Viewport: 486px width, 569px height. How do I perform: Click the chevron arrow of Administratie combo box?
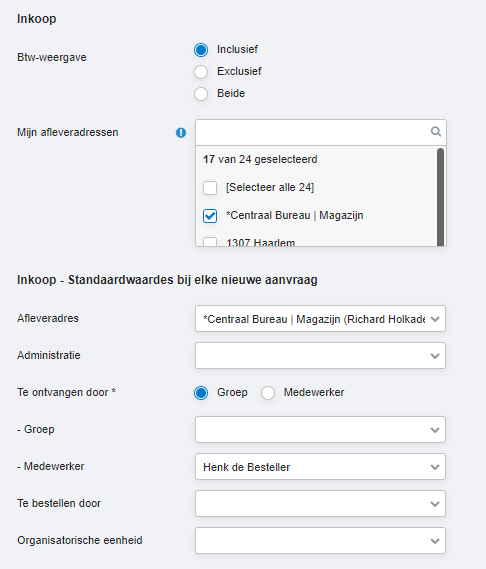(435, 356)
